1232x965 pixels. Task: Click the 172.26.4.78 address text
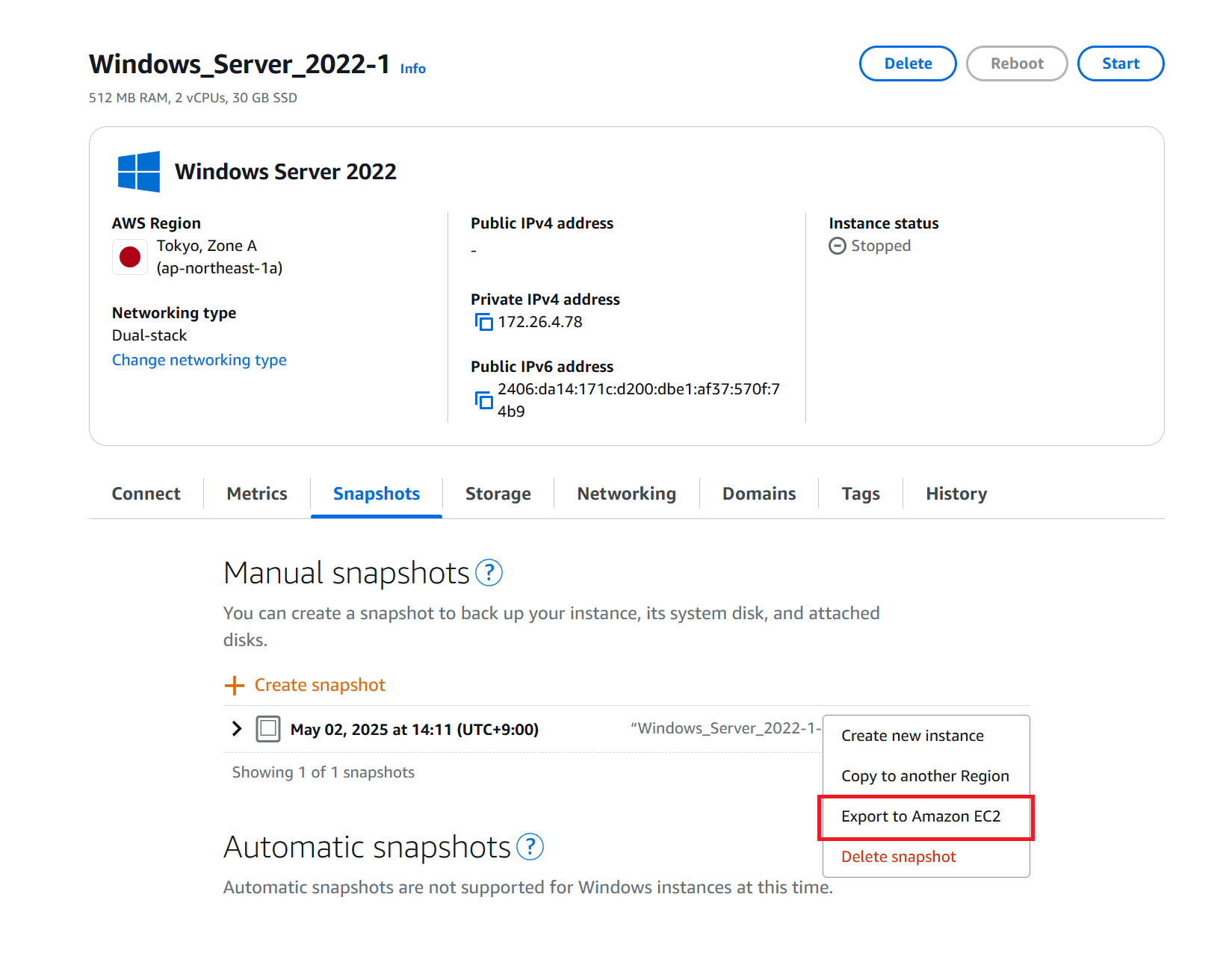pos(540,322)
